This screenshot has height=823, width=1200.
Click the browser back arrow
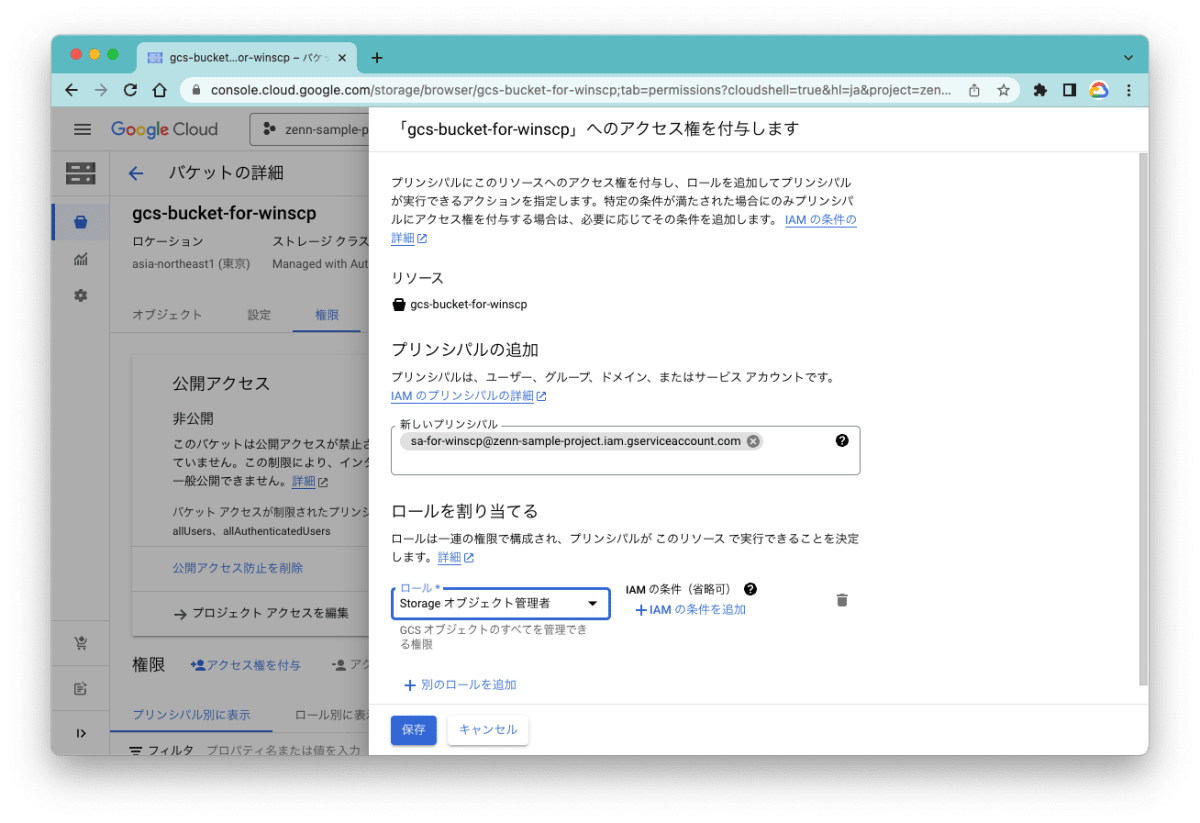coord(71,90)
